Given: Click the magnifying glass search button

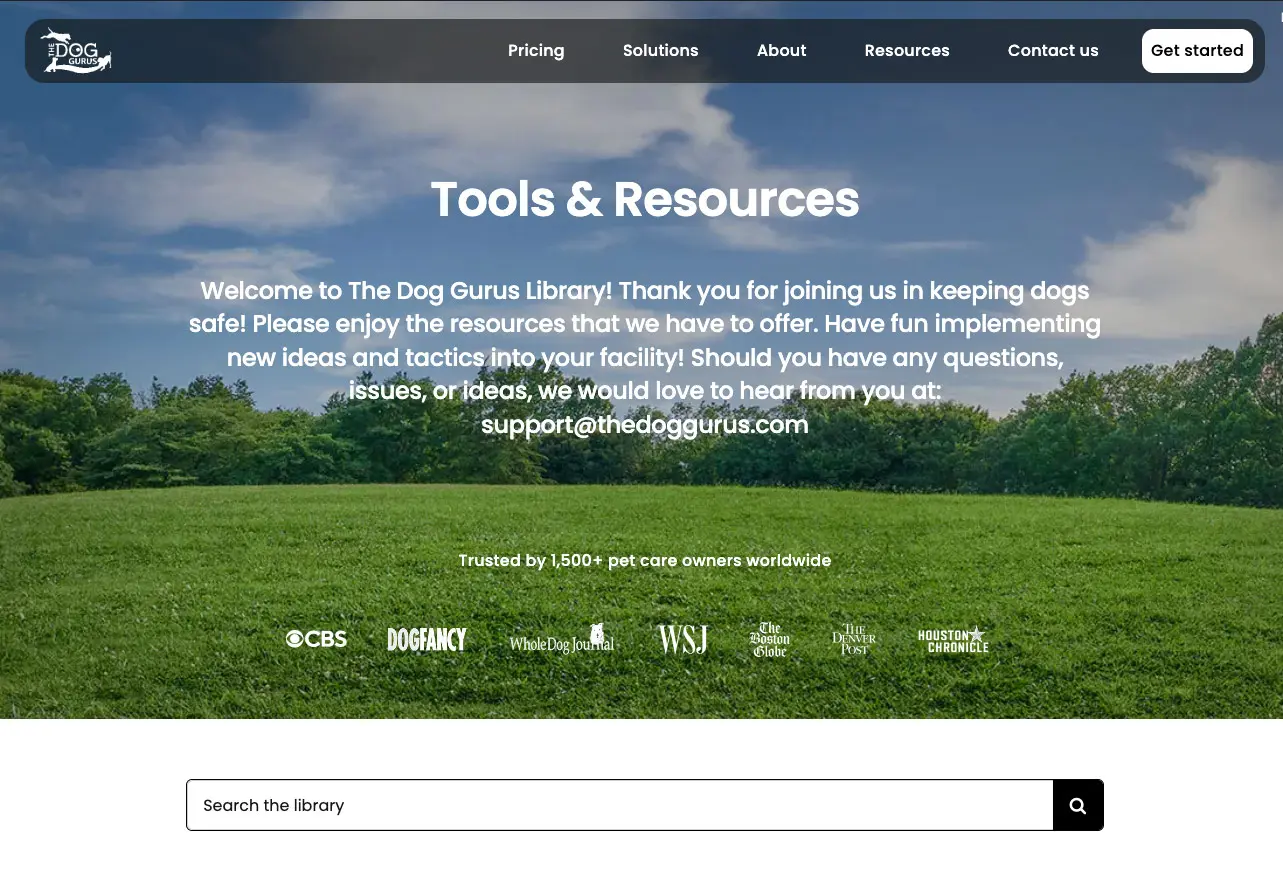Looking at the screenshot, I should tap(1077, 805).
